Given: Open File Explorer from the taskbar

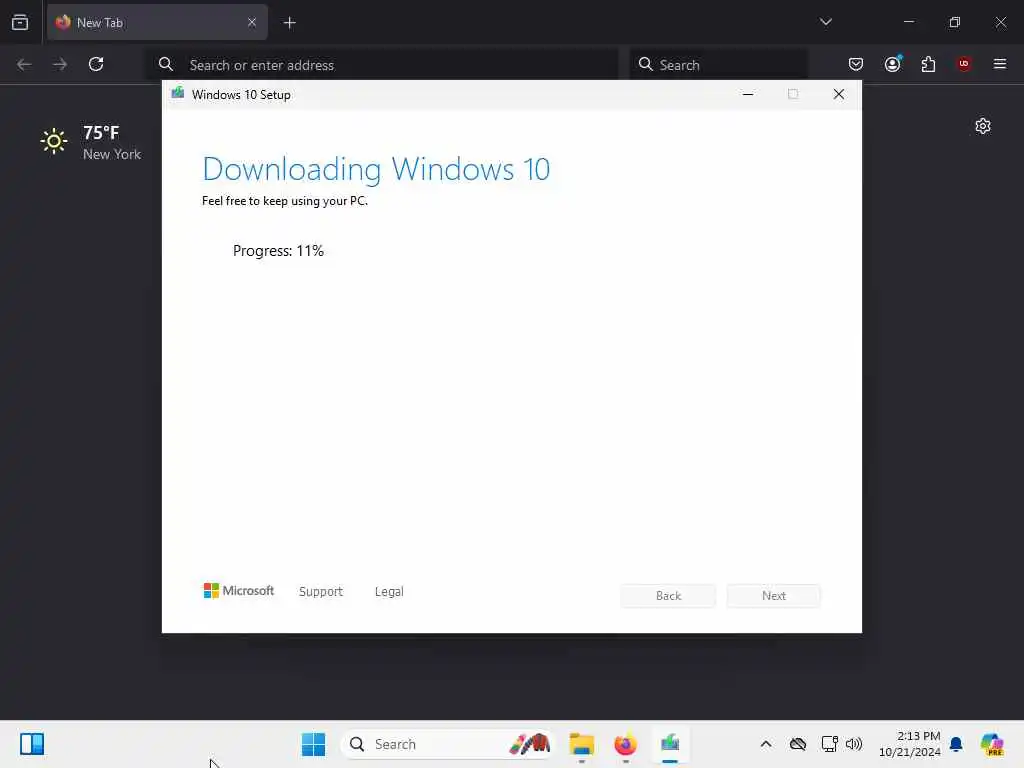Looking at the screenshot, I should click(581, 744).
